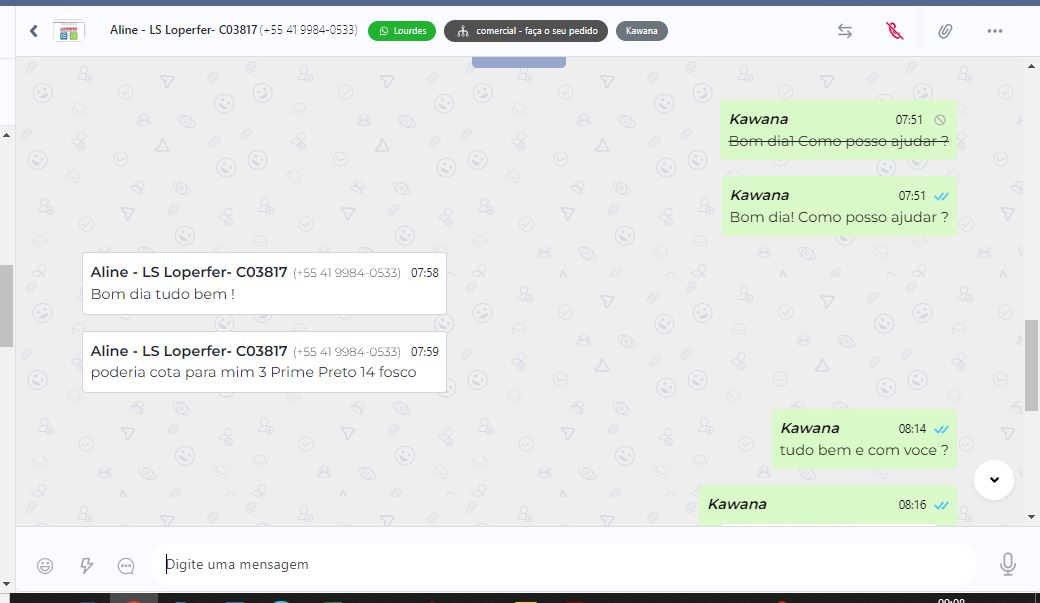
Task: Click the 'comercial - faça o seu pedido' tag
Action: [526, 31]
